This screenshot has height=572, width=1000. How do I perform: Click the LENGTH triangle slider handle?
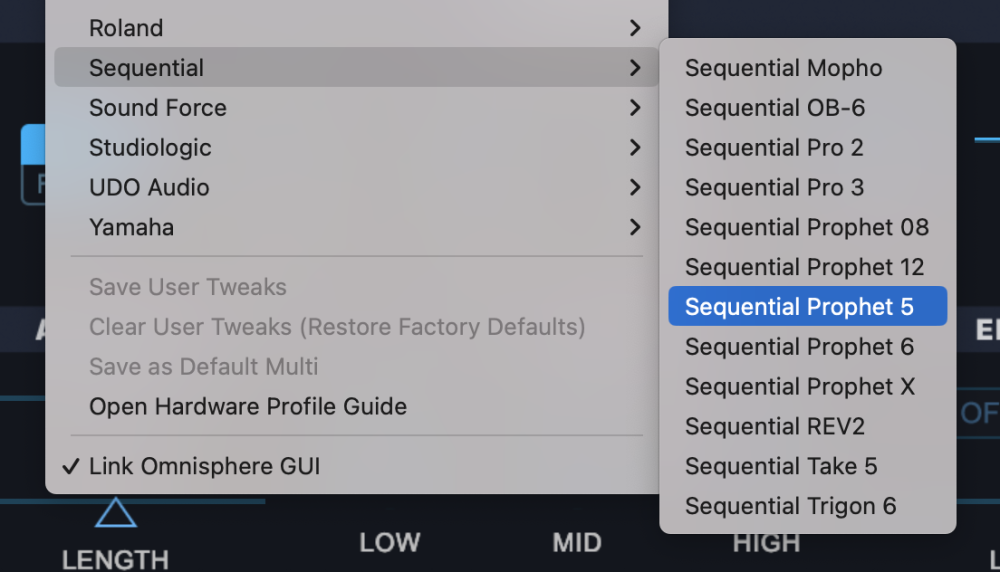click(116, 514)
